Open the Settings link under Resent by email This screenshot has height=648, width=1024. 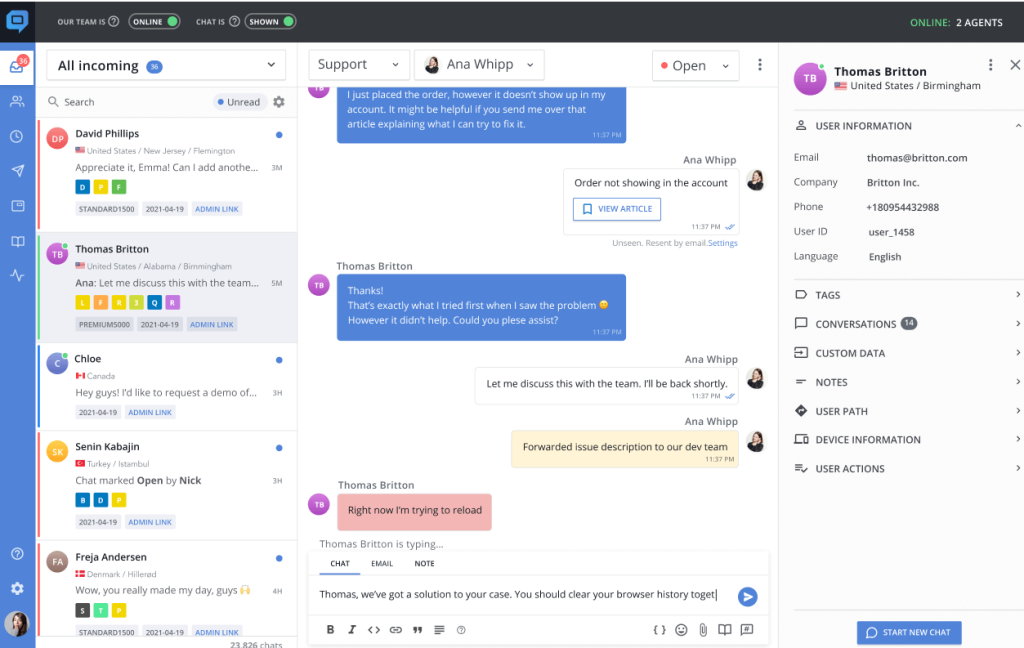coord(722,243)
